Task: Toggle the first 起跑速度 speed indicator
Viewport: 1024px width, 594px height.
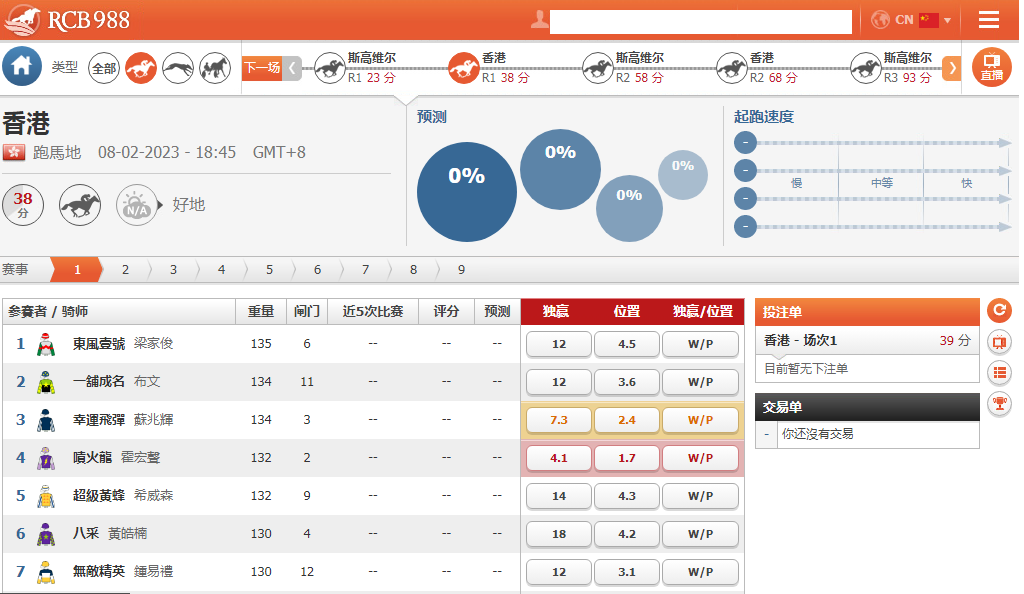Action: pyautogui.click(x=745, y=143)
